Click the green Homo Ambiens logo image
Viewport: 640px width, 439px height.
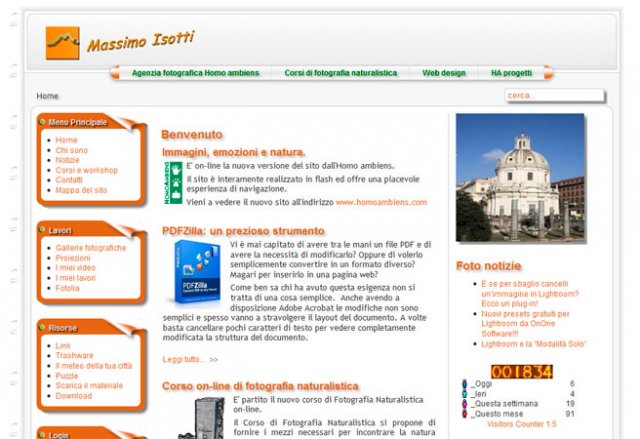pos(173,183)
